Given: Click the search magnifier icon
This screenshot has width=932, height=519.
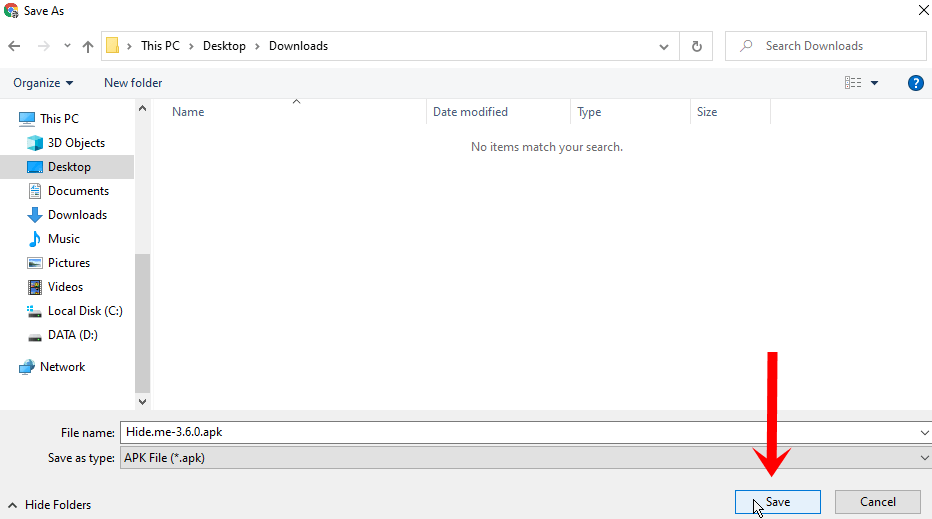Looking at the screenshot, I should [x=746, y=46].
